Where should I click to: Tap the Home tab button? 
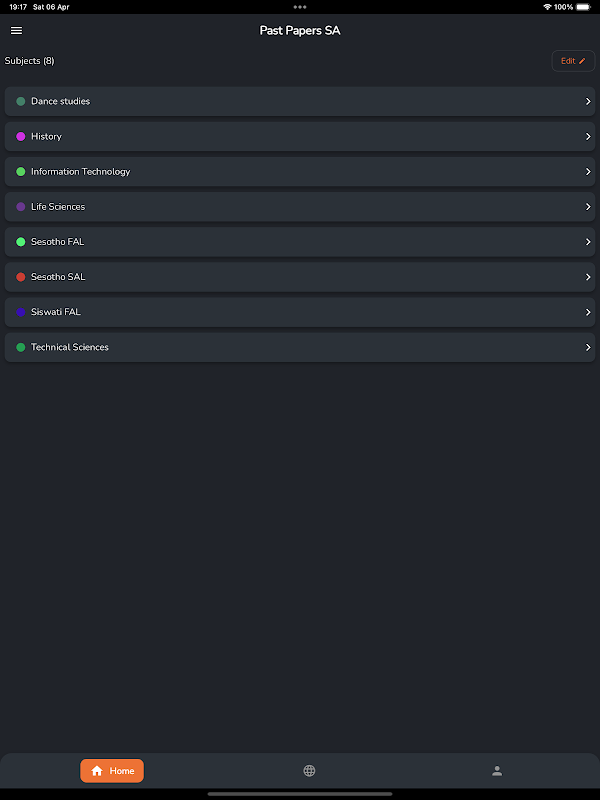(112, 771)
